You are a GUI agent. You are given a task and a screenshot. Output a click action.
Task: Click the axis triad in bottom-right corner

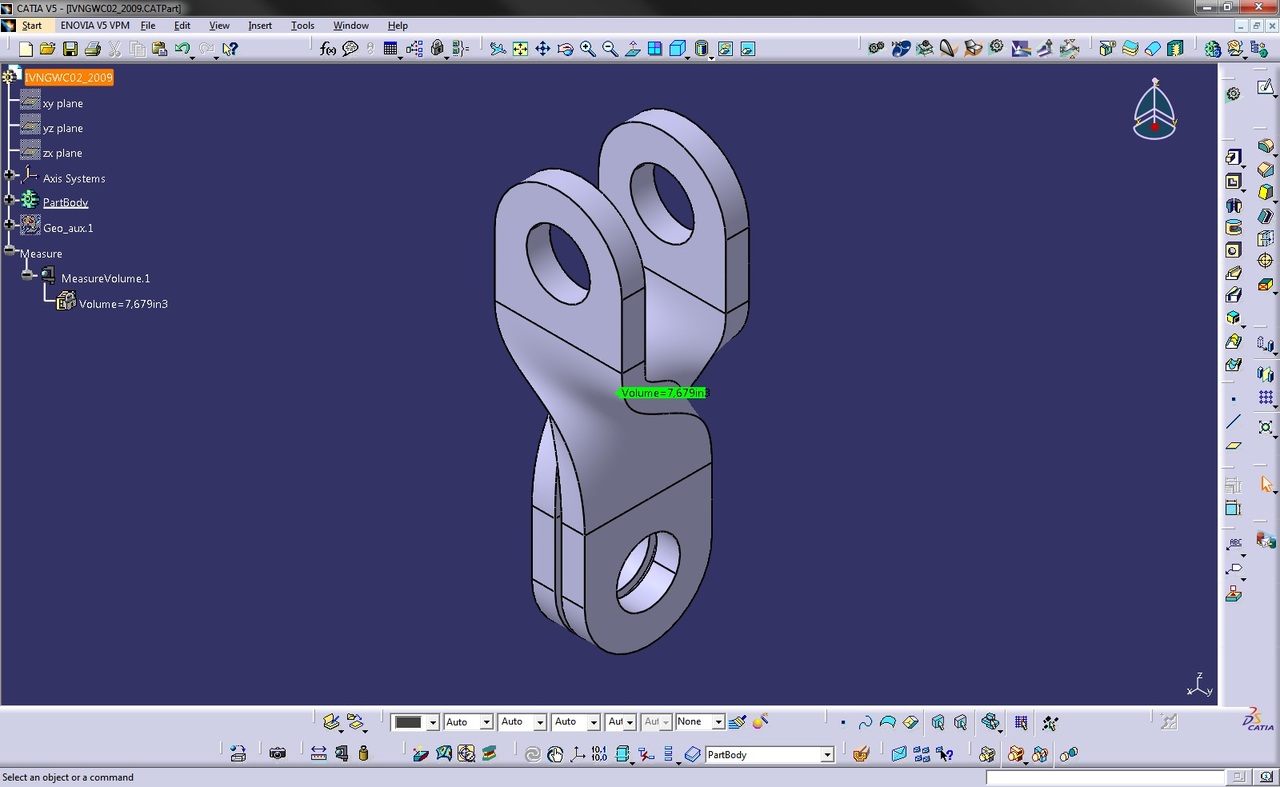point(1199,685)
